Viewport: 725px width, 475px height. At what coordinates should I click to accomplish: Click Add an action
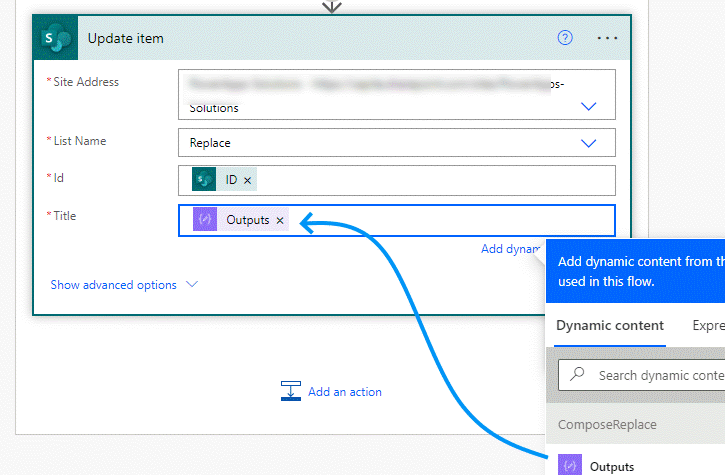pyautogui.click(x=332, y=391)
